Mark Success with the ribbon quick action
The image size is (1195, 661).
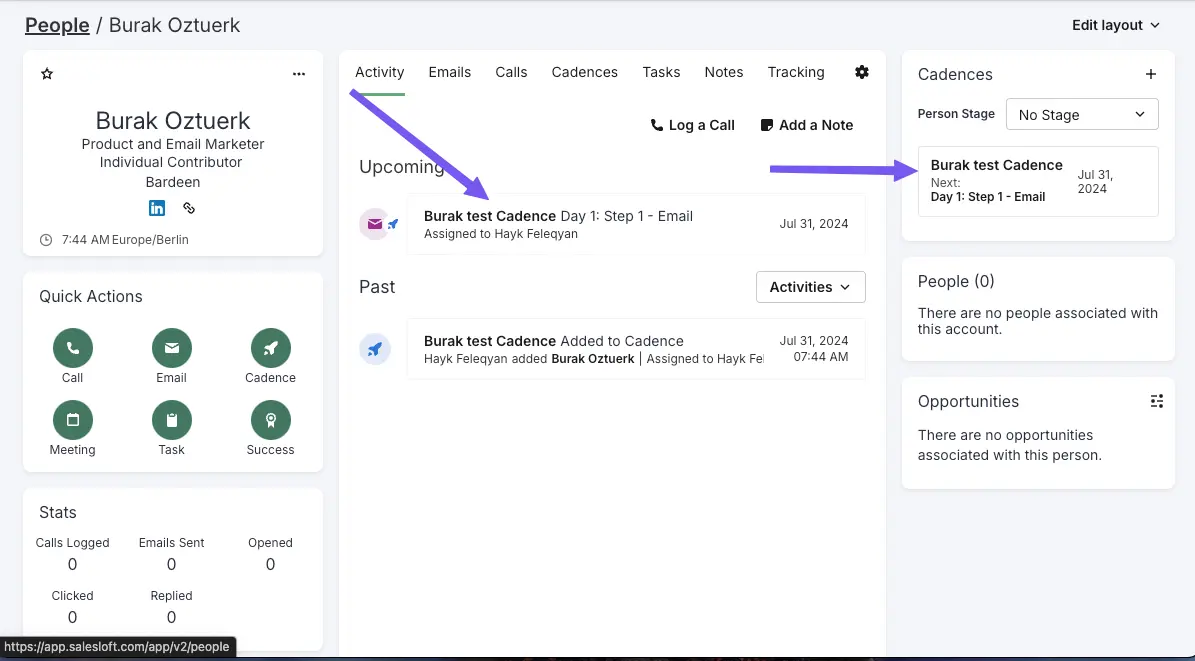coord(271,420)
